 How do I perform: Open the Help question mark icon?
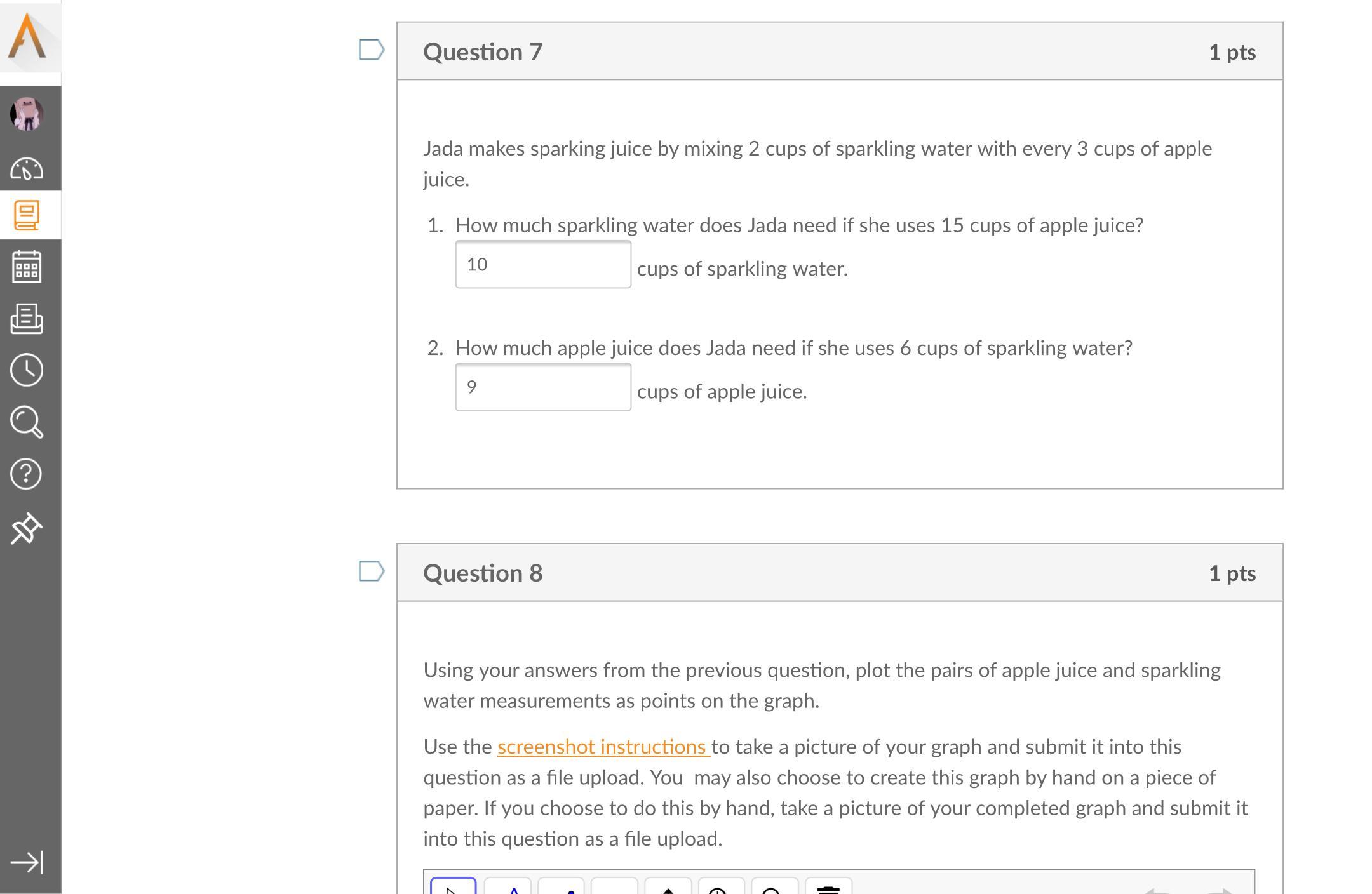[27, 474]
